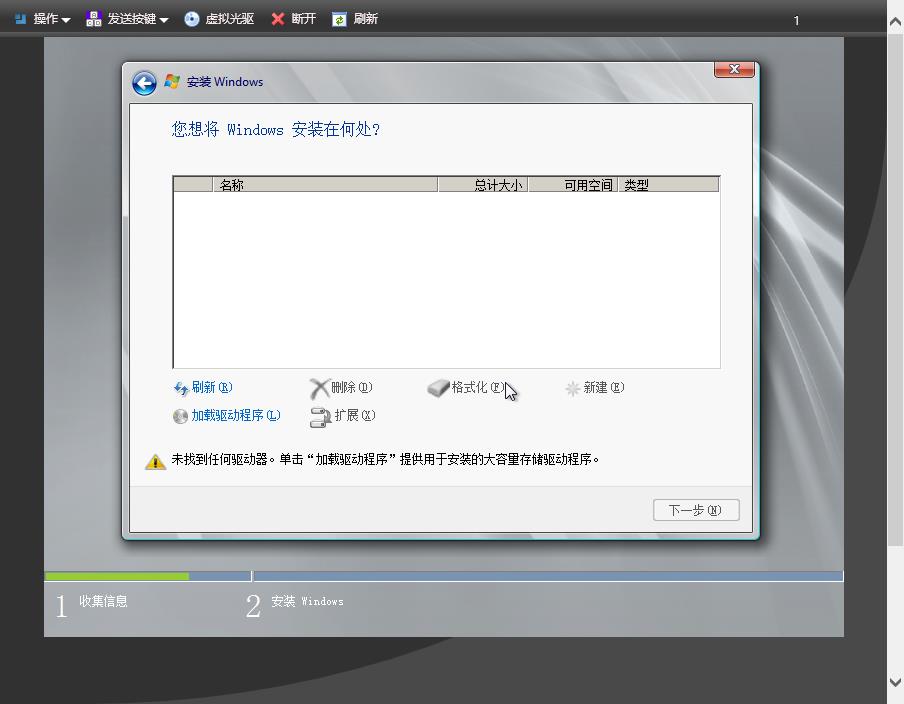Click the 可用空间 column header
The height and width of the screenshot is (704, 904).
pos(574,185)
